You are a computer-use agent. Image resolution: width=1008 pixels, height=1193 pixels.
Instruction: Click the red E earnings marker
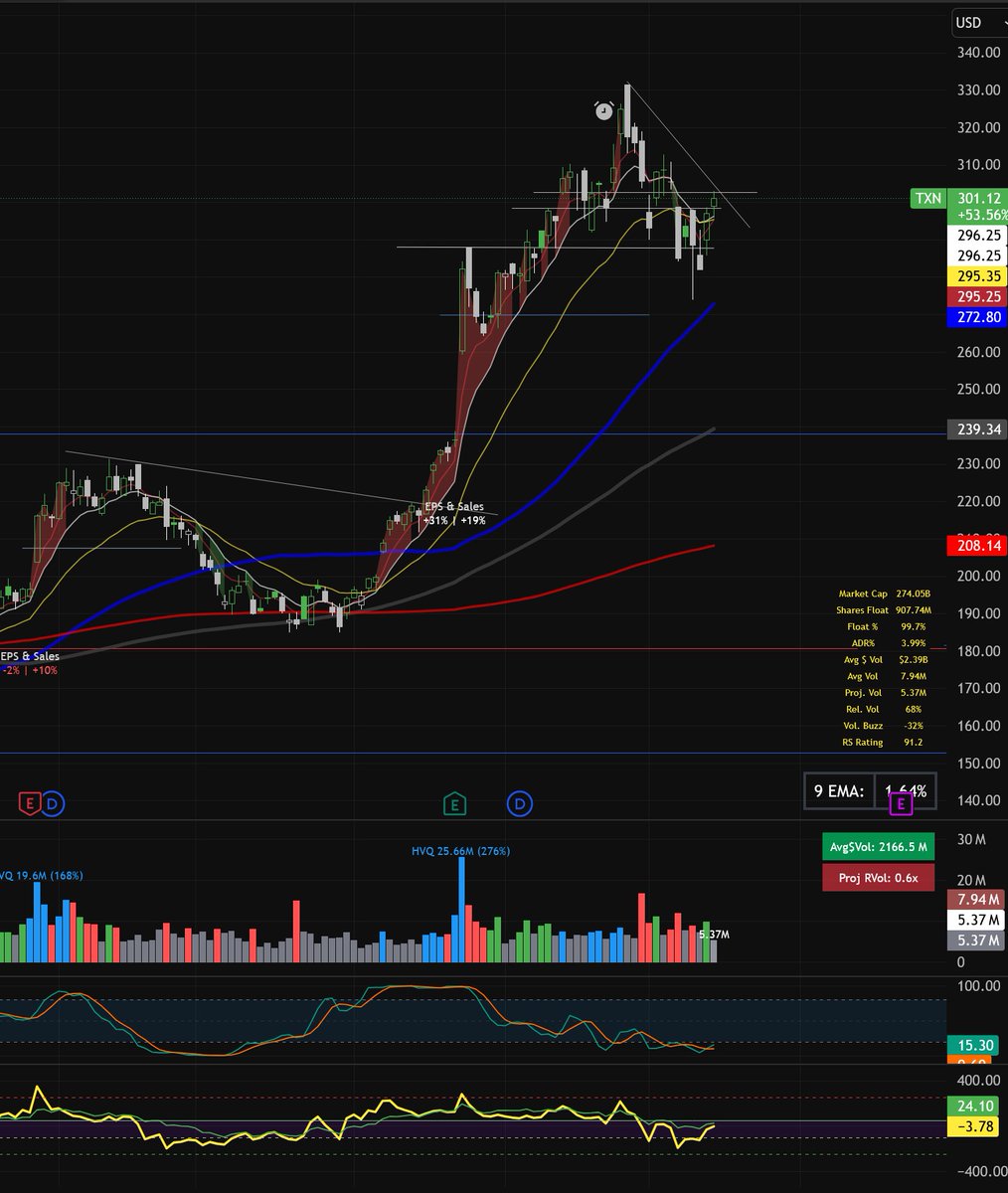coord(29,802)
